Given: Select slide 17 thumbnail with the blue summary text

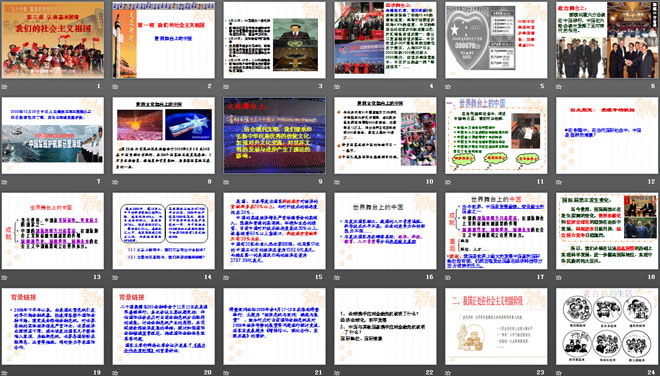Looking at the screenshot, I should [496, 231].
